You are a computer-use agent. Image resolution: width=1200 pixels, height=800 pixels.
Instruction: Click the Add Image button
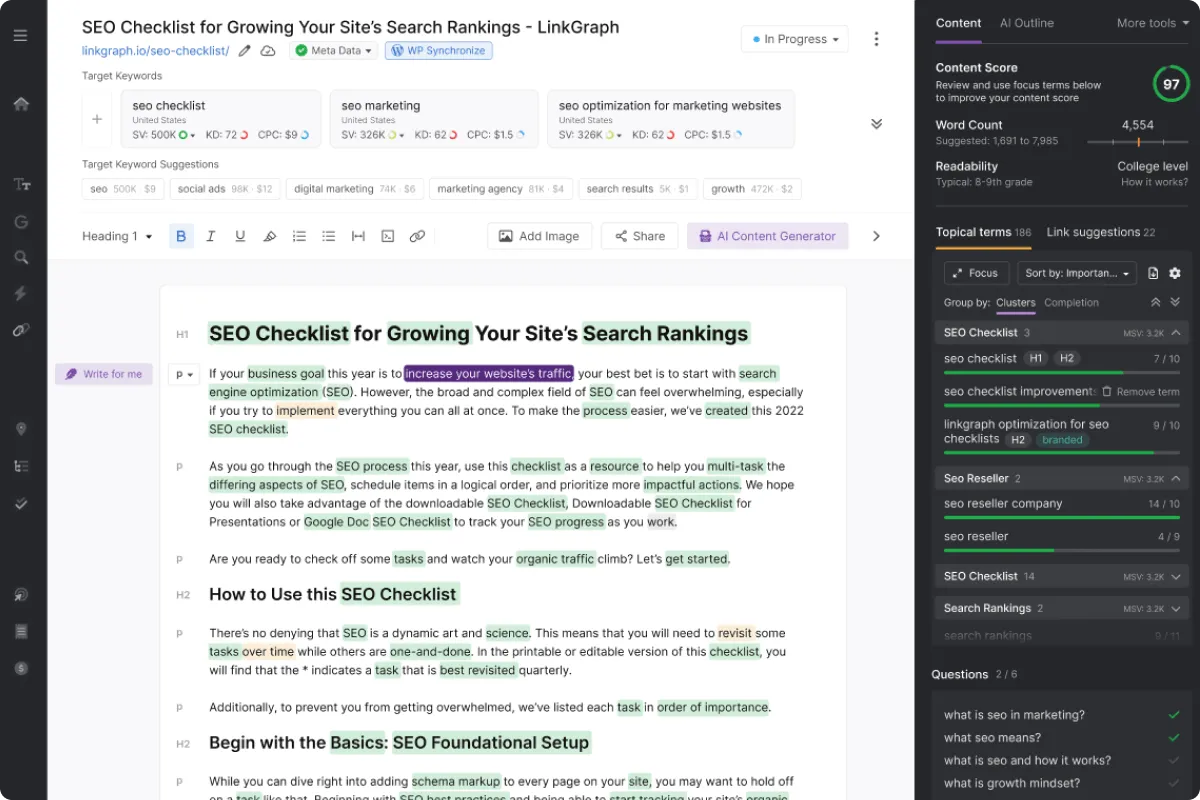pyautogui.click(x=539, y=236)
